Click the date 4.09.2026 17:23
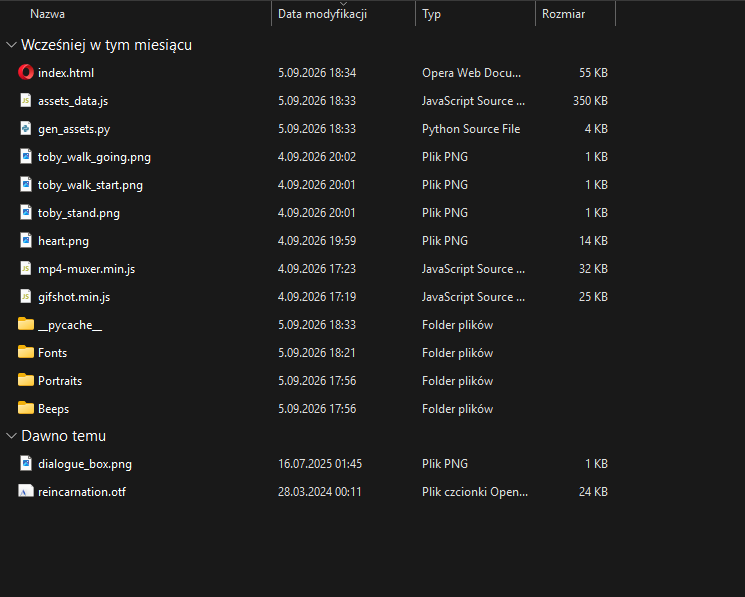This screenshot has width=745, height=597. (317, 269)
